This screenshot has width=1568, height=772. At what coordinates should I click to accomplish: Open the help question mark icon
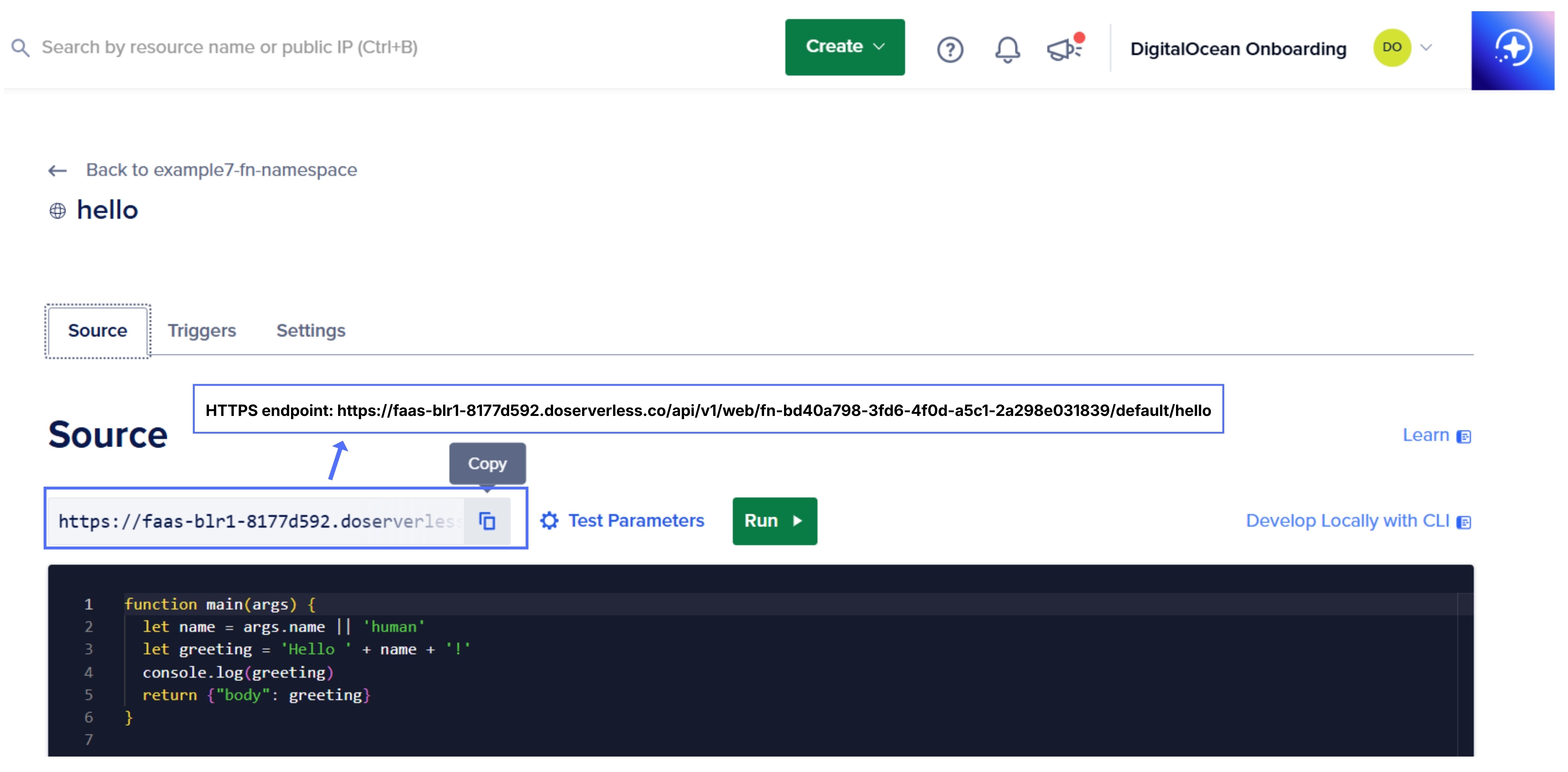click(951, 50)
